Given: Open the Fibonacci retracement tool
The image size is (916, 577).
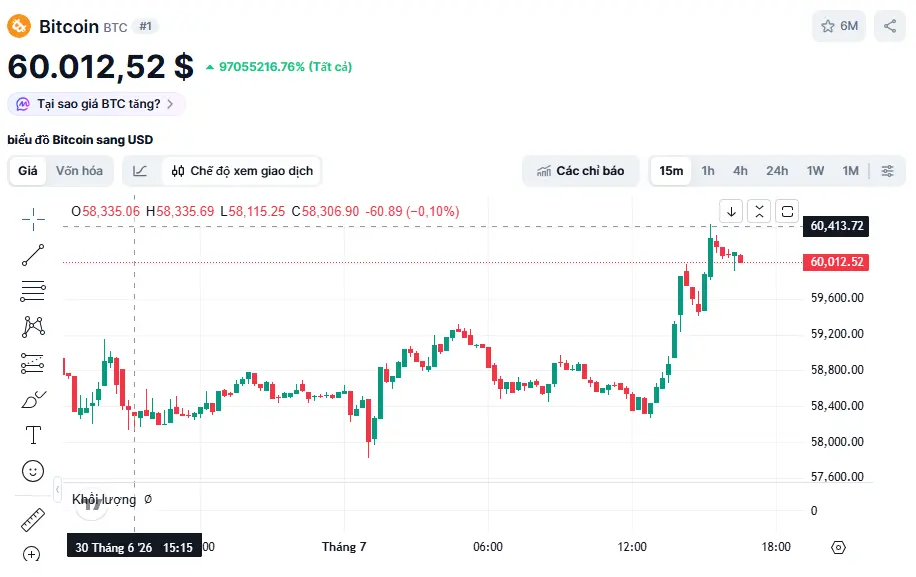Looking at the screenshot, I should (33, 291).
